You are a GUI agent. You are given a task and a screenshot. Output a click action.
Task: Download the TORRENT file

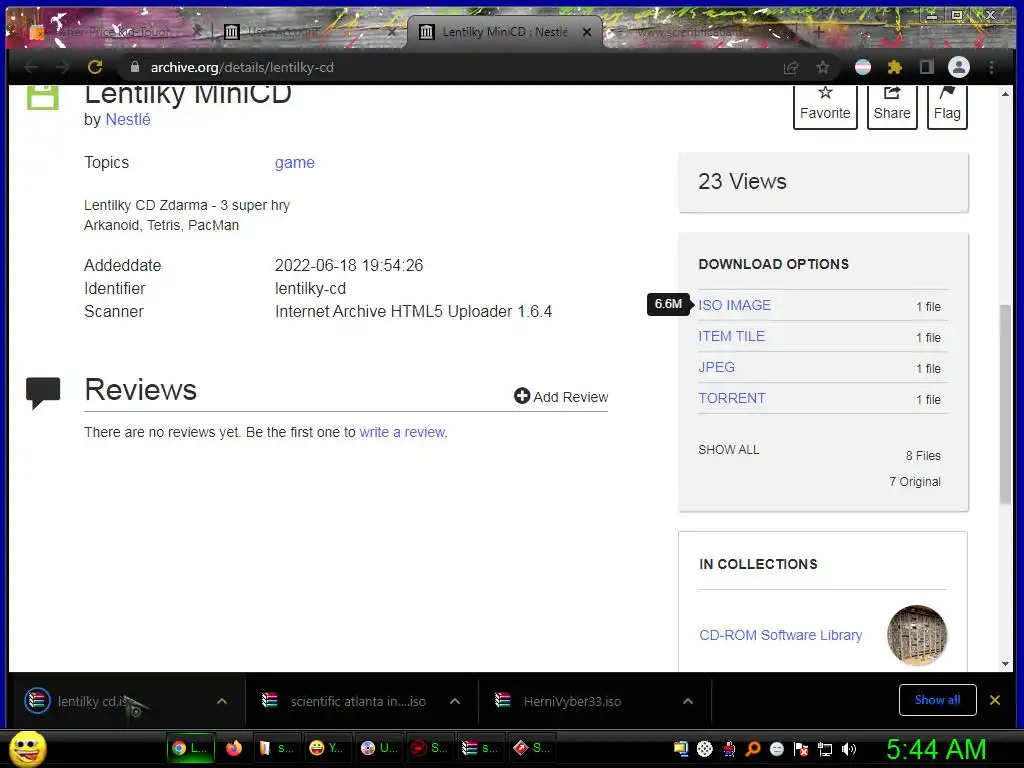pos(731,398)
